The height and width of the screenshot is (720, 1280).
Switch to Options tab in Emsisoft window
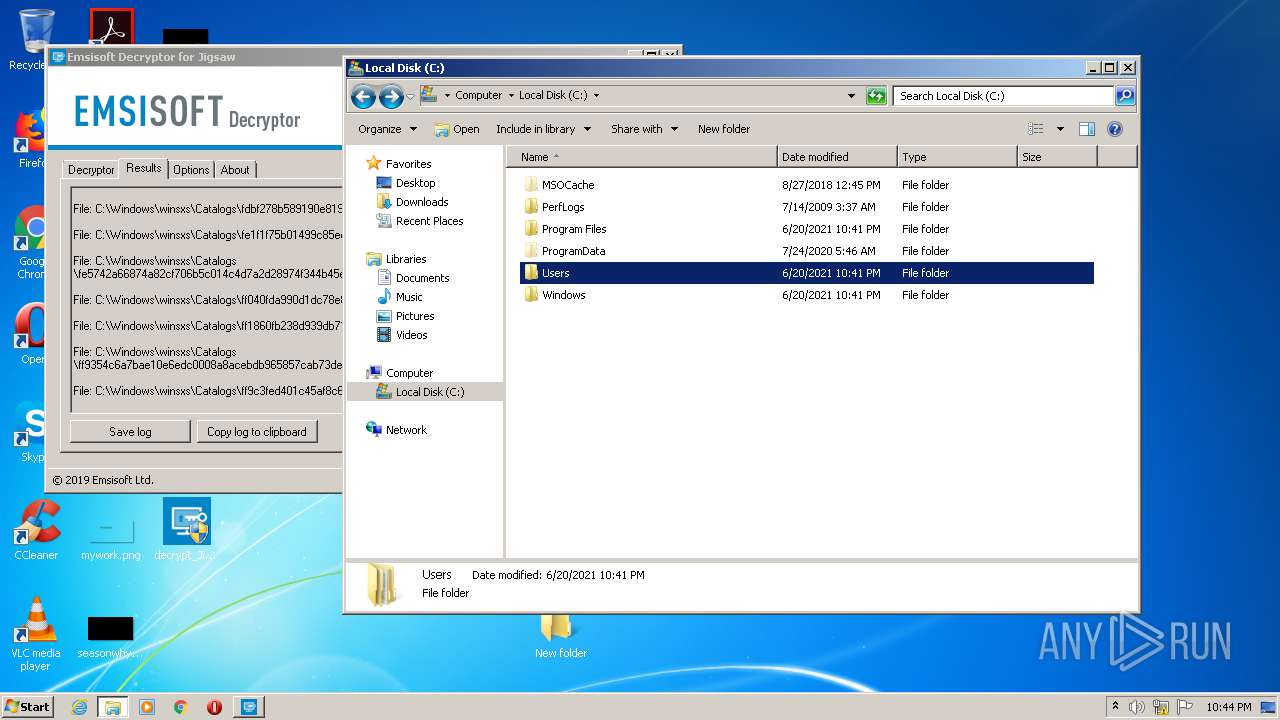[x=191, y=170]
